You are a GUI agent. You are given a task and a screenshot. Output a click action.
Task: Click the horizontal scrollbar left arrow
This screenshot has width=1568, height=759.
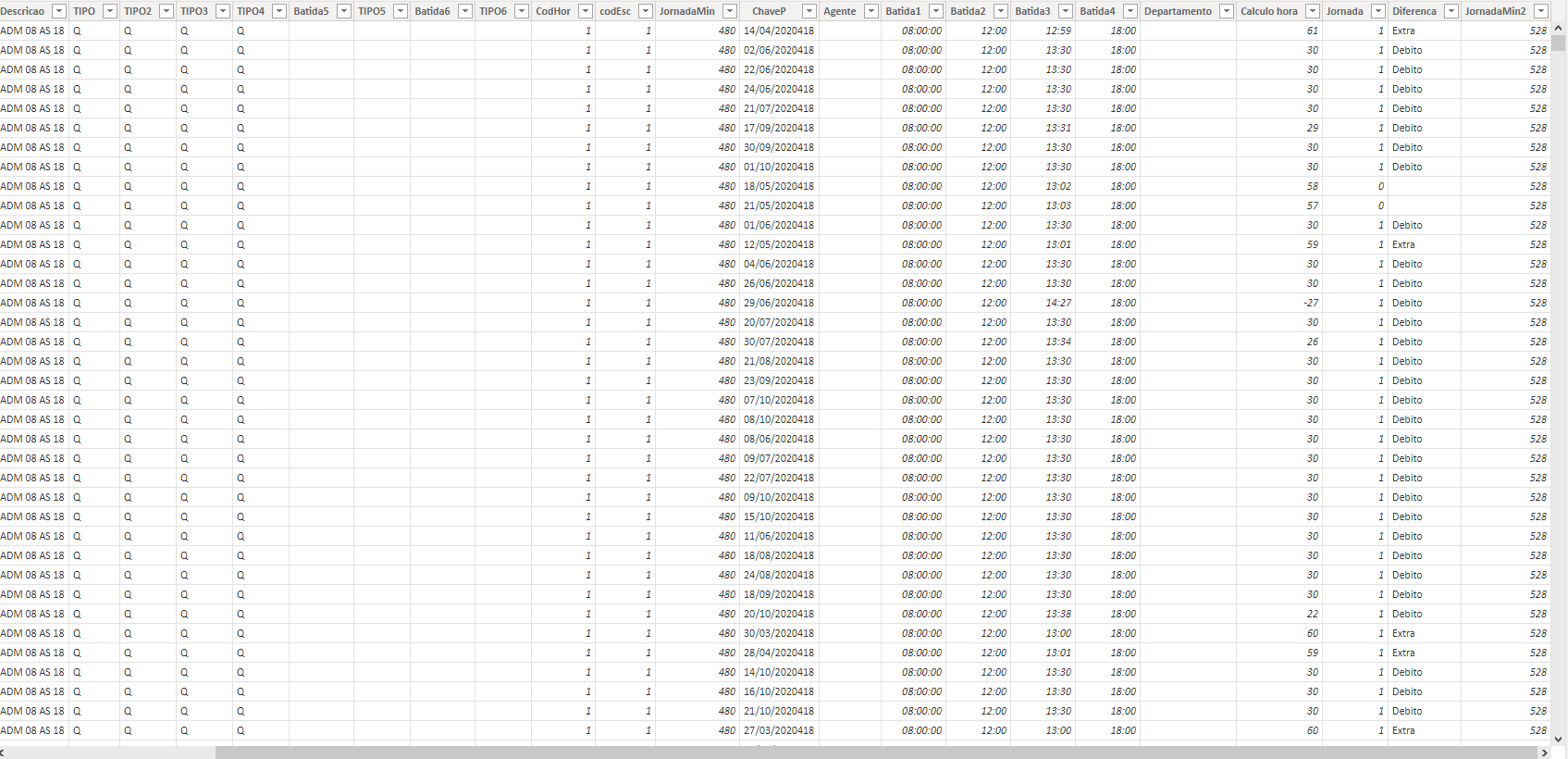coord(4,753)
